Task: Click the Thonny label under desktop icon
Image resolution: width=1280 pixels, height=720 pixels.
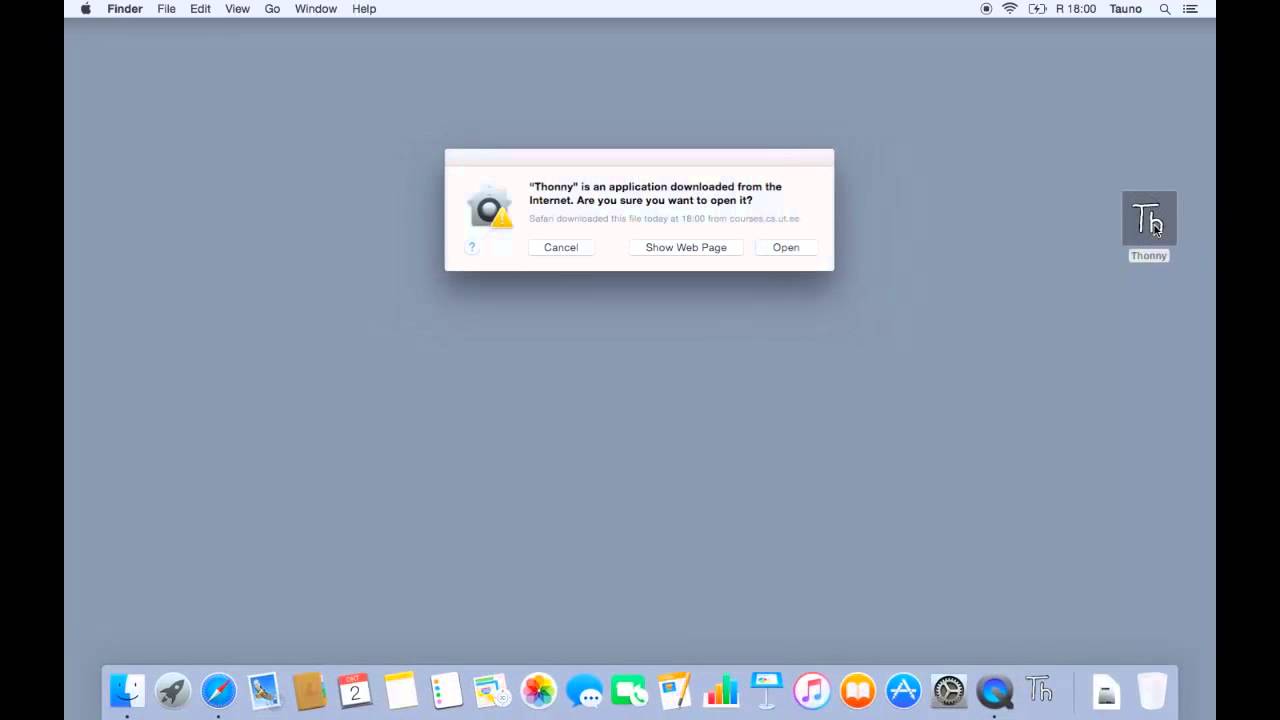Action: click(1149, 256)
